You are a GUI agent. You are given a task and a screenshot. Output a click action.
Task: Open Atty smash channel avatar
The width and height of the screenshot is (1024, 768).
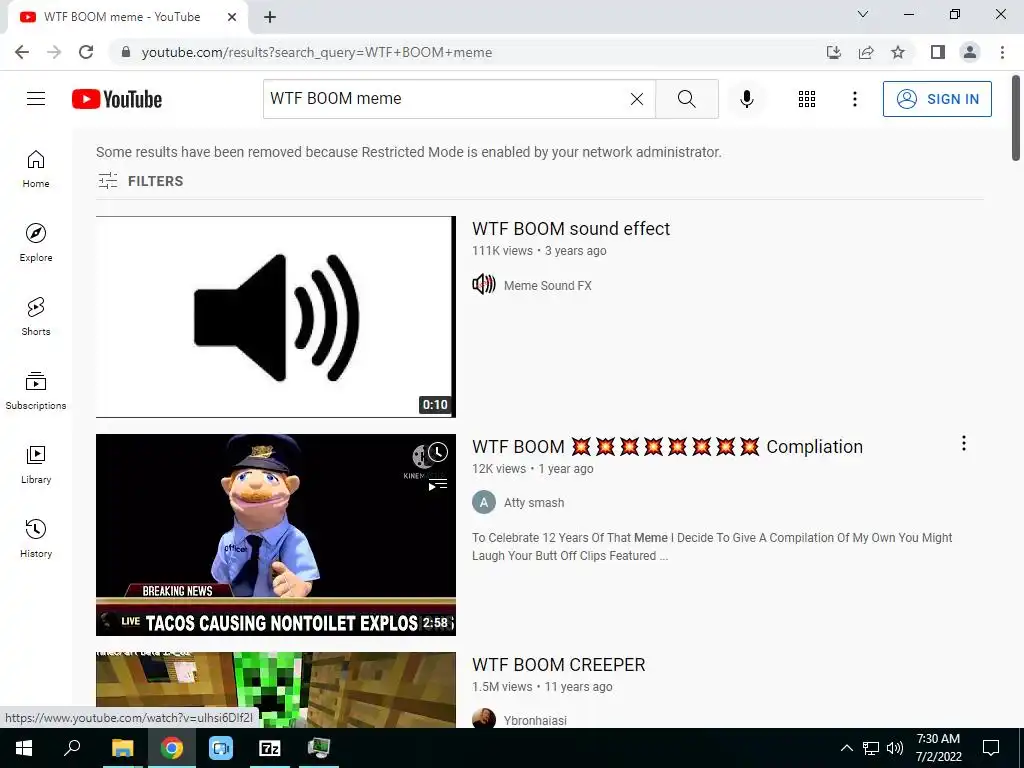click(x=484, y=502)
